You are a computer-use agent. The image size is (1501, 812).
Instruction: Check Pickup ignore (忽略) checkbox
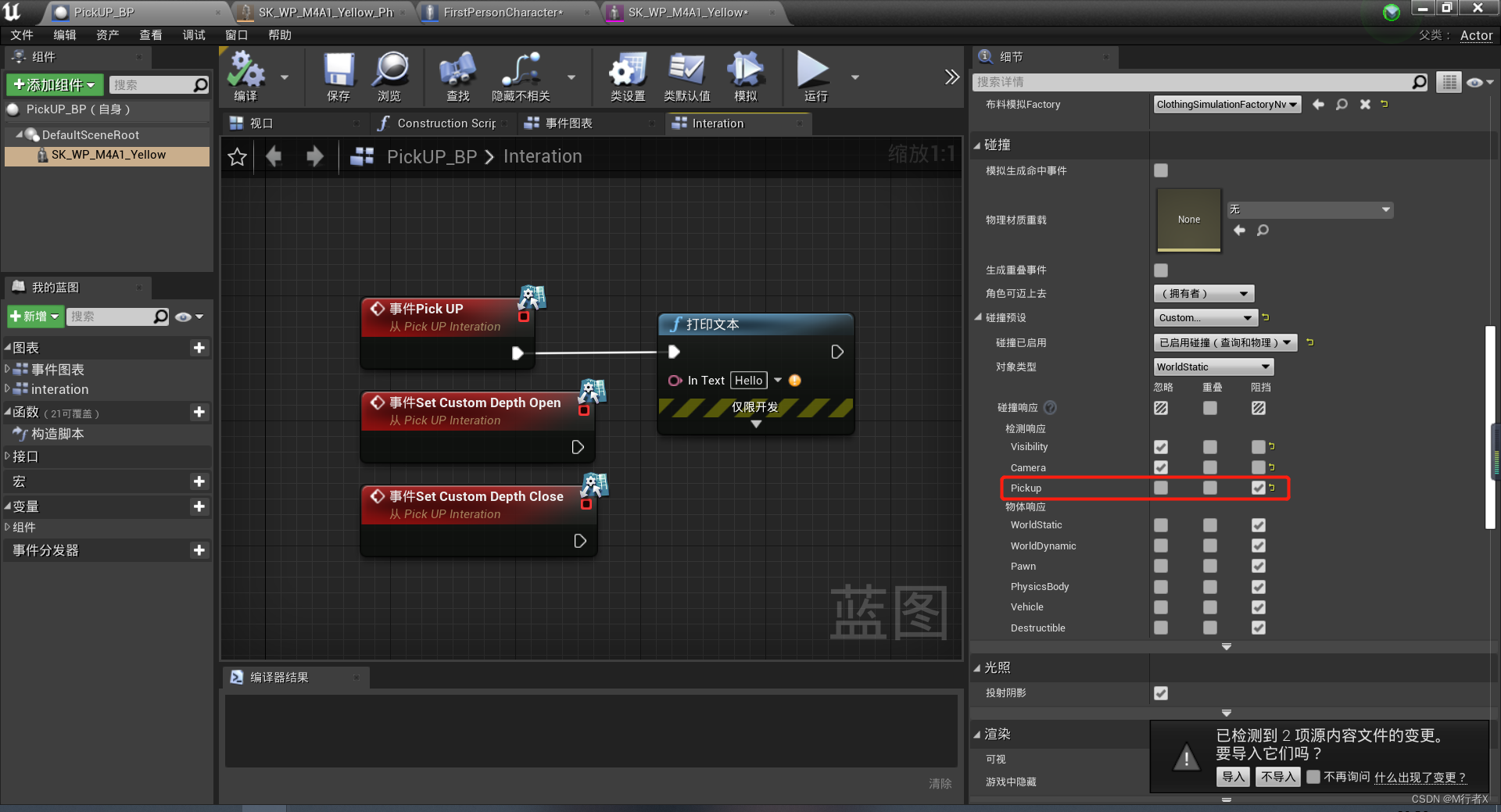click(1161, 488)
